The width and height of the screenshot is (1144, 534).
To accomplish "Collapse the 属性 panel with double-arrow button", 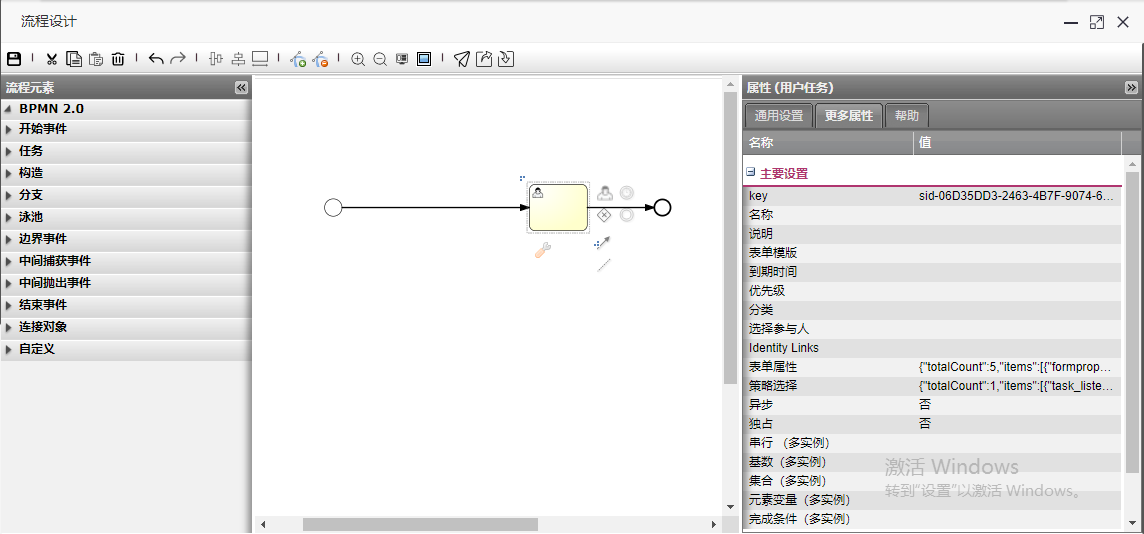I will (x=1131, y=88).
